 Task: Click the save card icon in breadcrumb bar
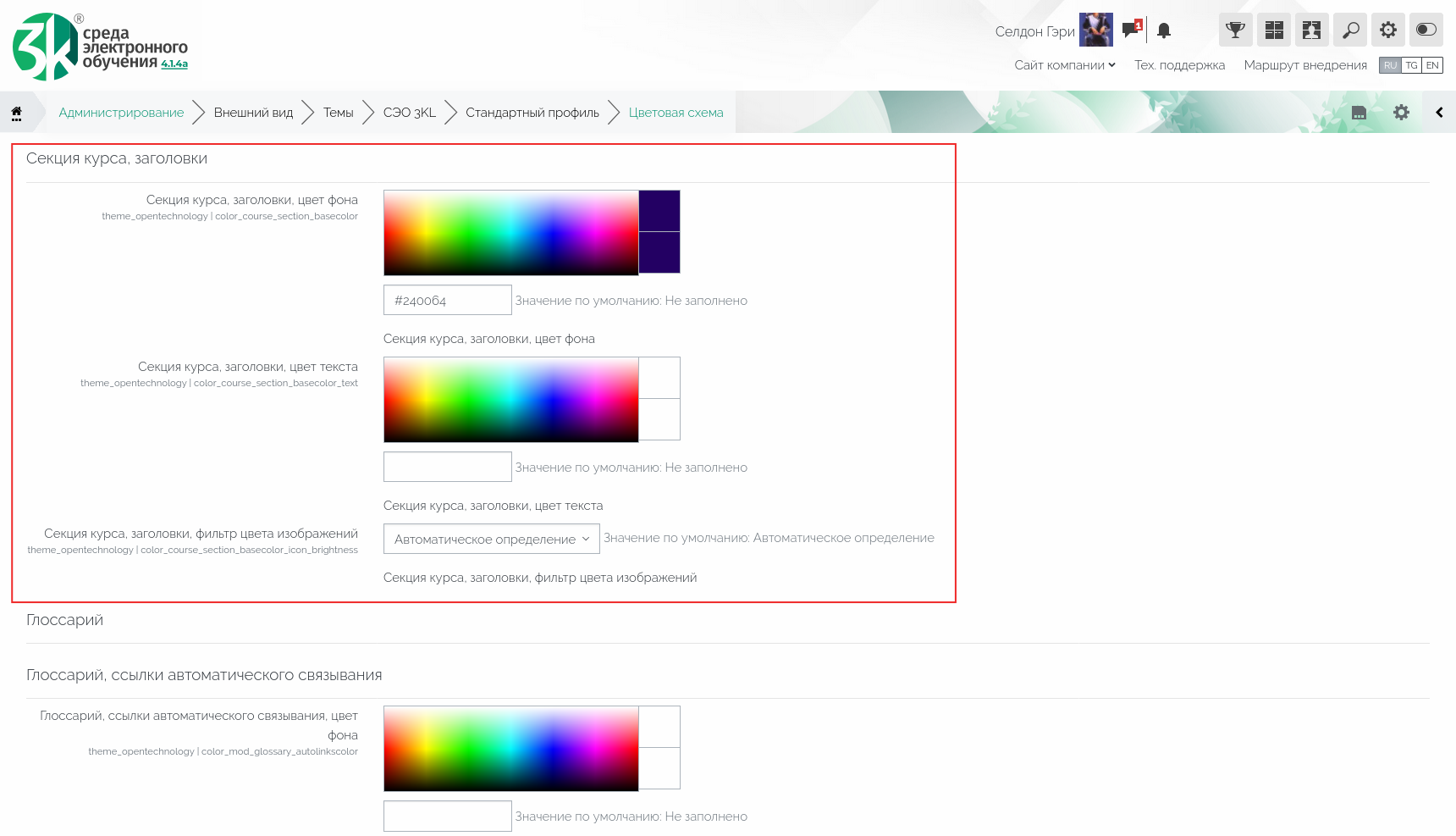pos(1359,113)
